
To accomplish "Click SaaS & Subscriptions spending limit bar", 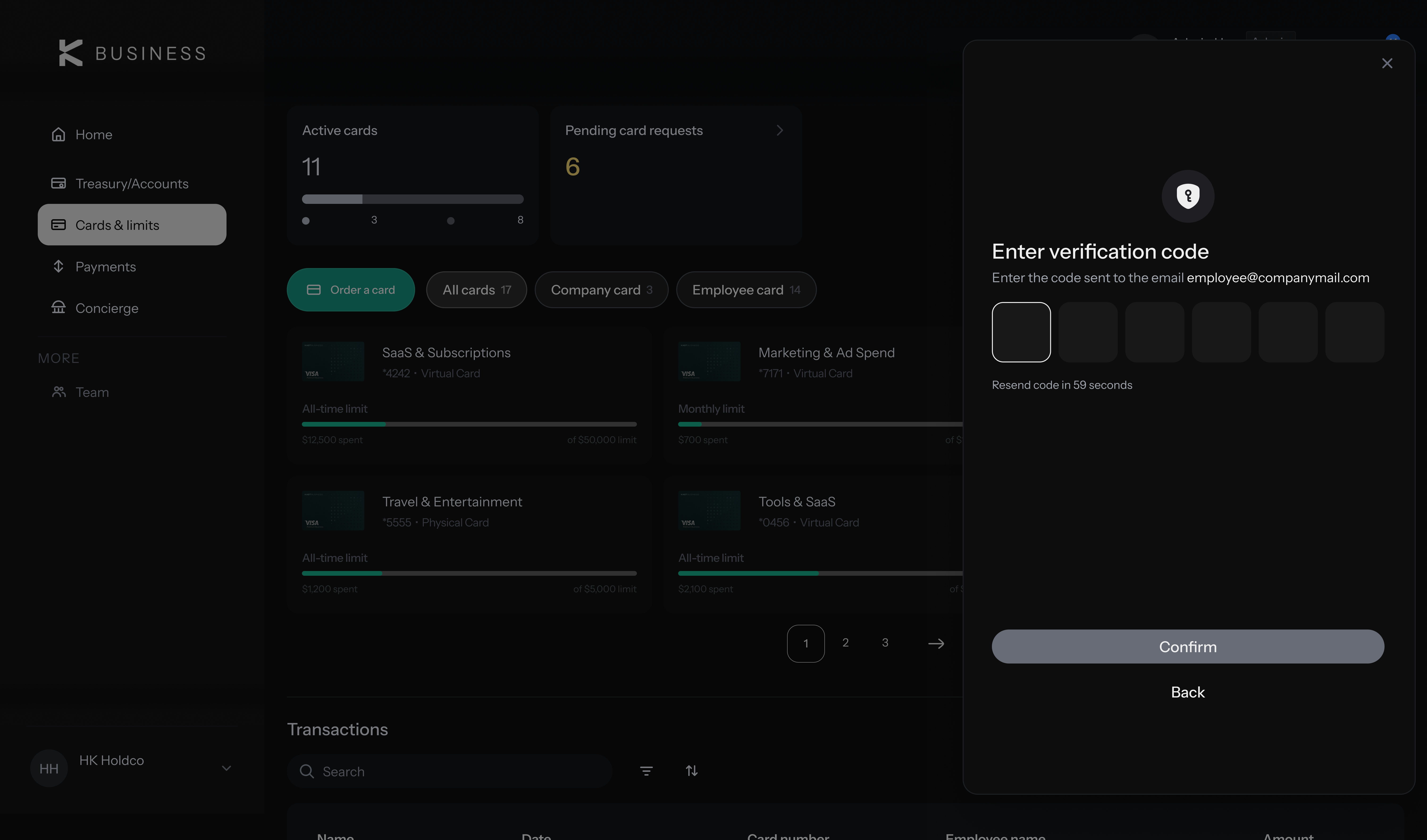I will point(470,424).
